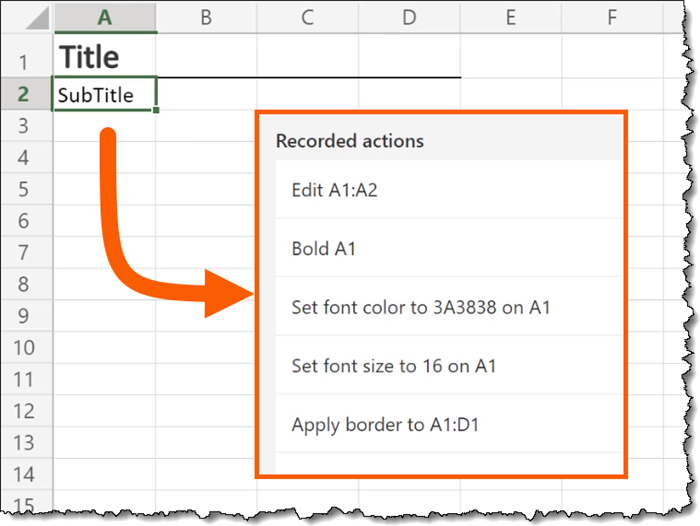
Task: Select entire column D via header
Action: [410, 16]
